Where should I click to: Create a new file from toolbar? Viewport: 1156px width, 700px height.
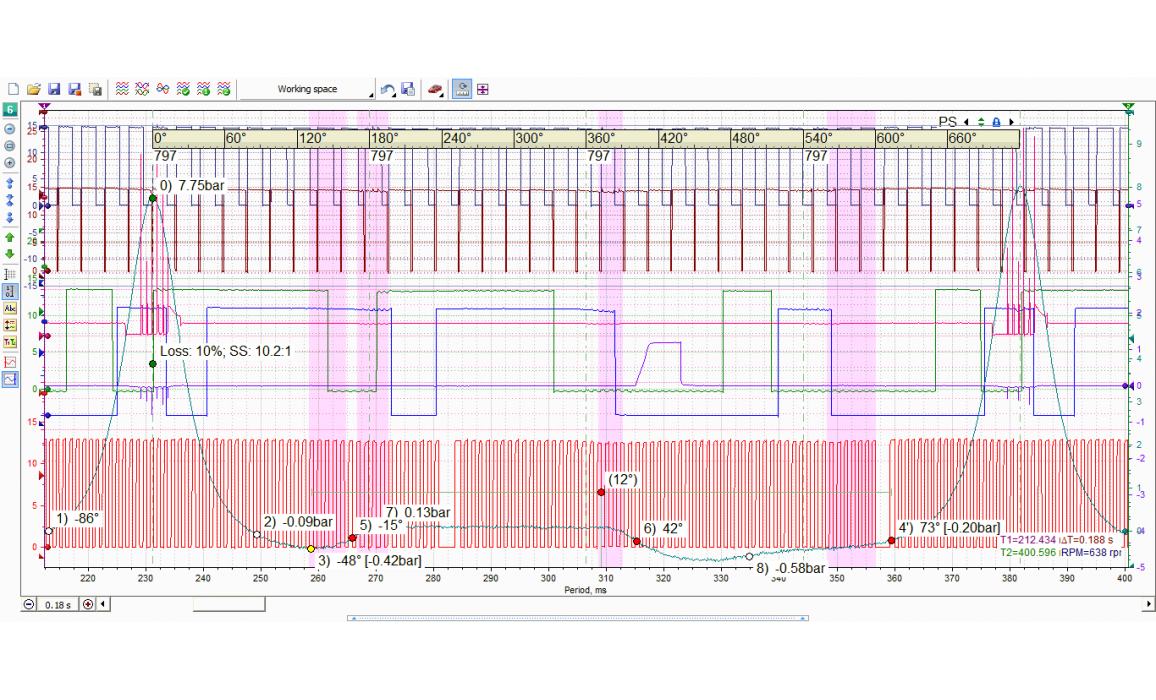13,89
